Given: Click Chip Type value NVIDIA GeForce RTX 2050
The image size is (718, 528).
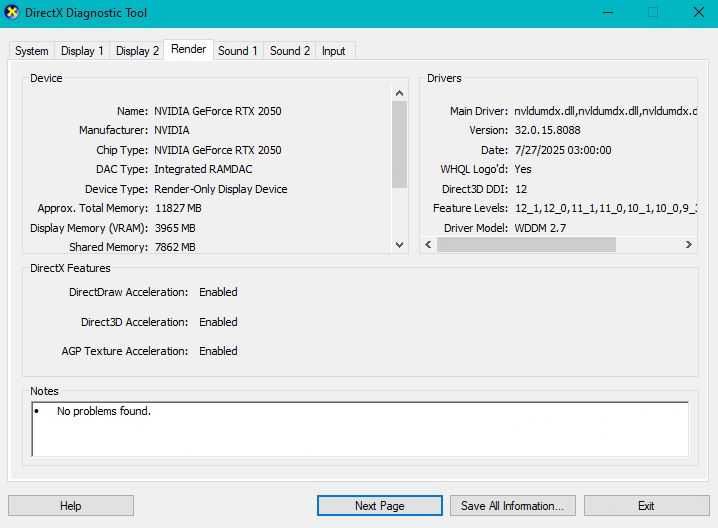Looking at the screenshot, I should [x=218, y=150].
